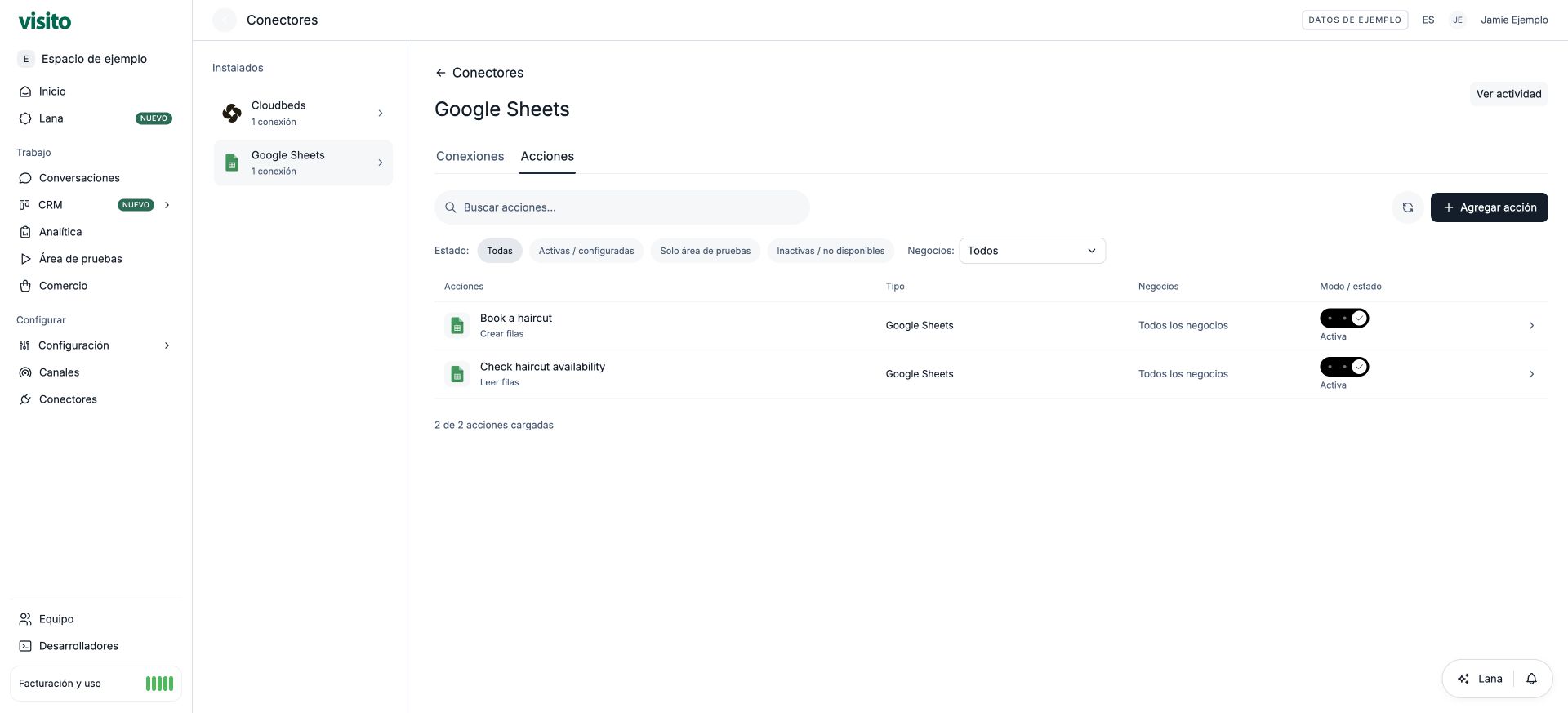Click the Buscar acciones search field
The width and height of the screenshot is (1568, 713).
pyautogui.click(x=622, y=207)
